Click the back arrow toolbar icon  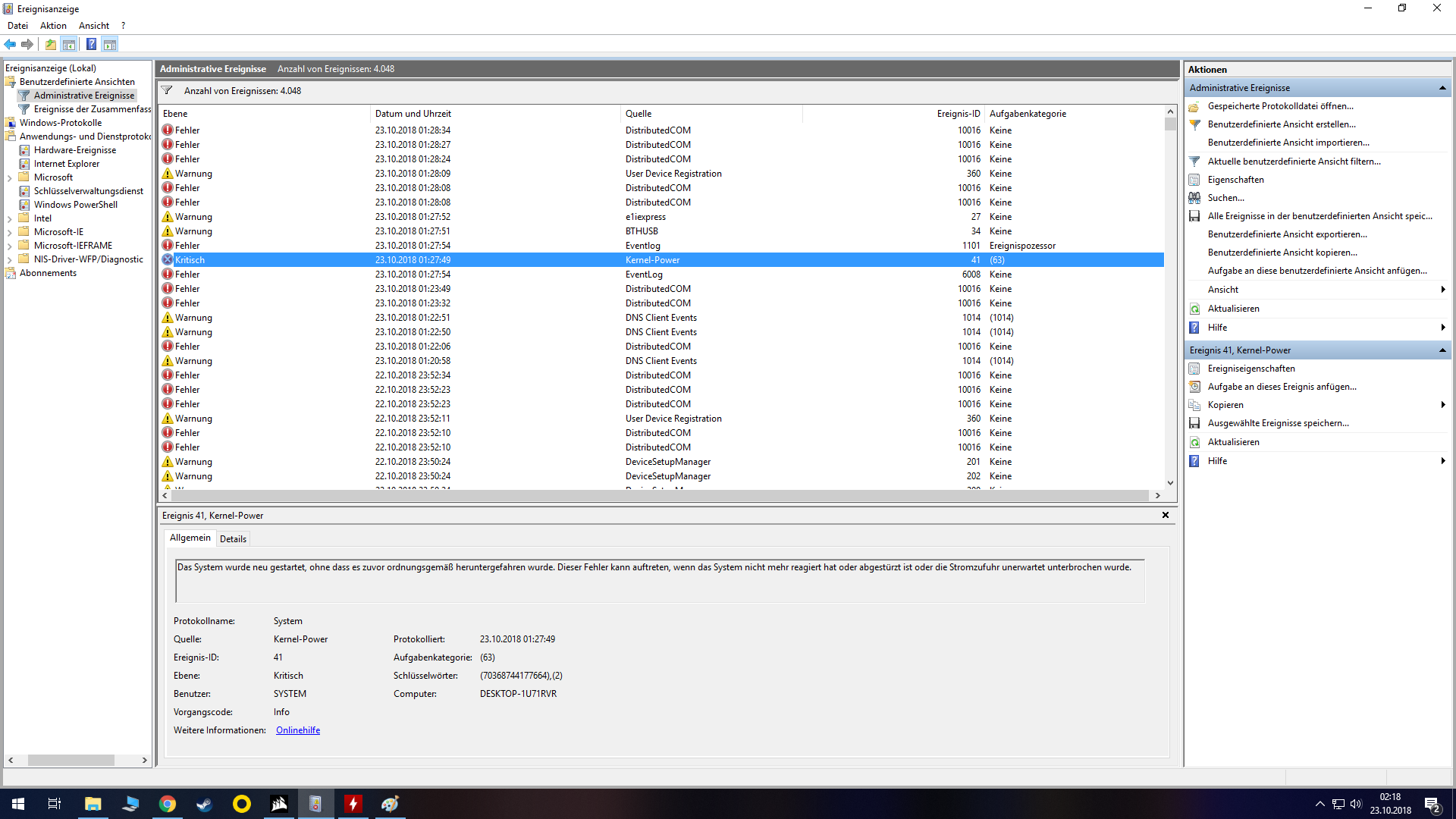tap(10, 45)
